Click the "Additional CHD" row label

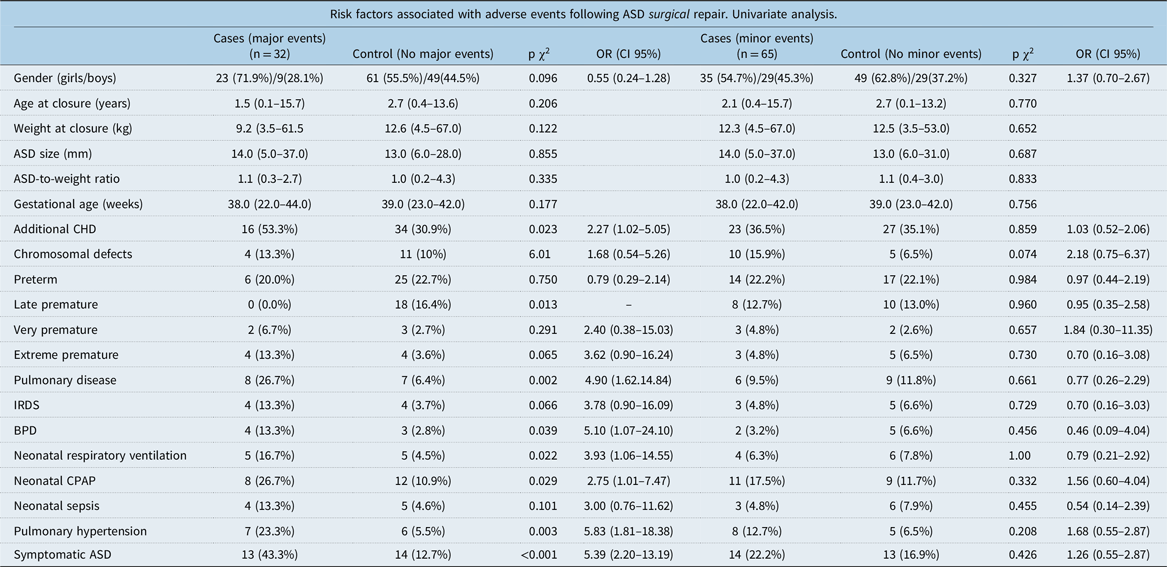56,229
